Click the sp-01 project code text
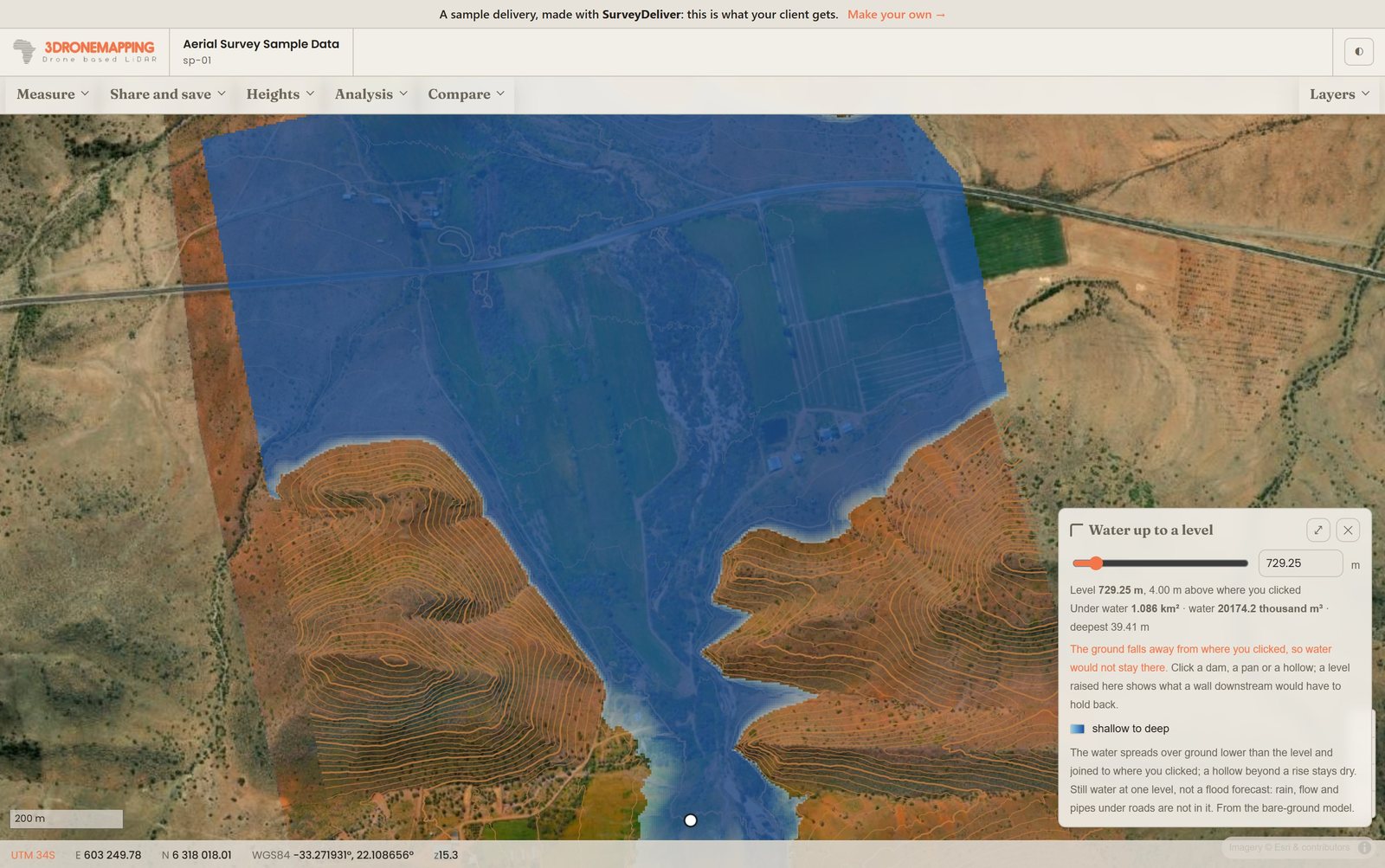 (x=197, y=61)
